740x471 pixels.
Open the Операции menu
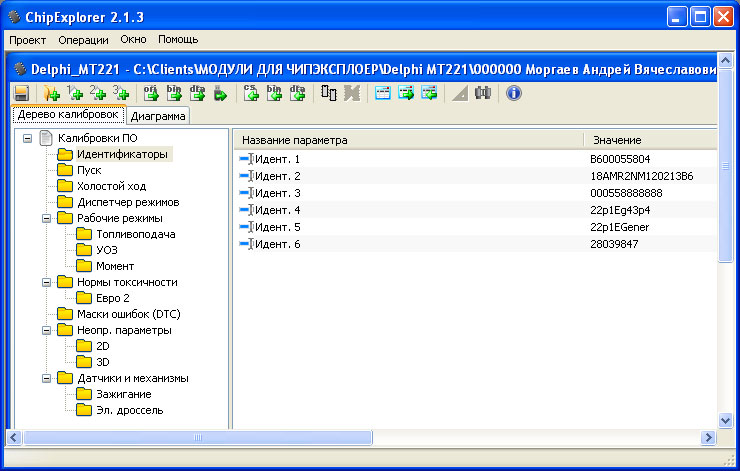(84, 40)
